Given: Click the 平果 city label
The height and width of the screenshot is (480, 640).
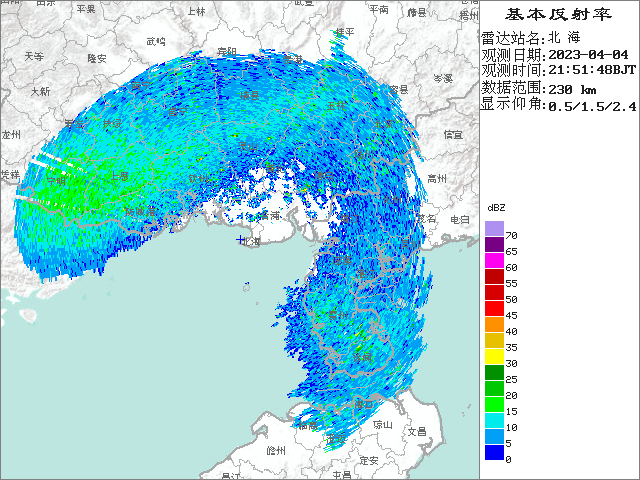Looking at the screenshot, I should point(86,9).
